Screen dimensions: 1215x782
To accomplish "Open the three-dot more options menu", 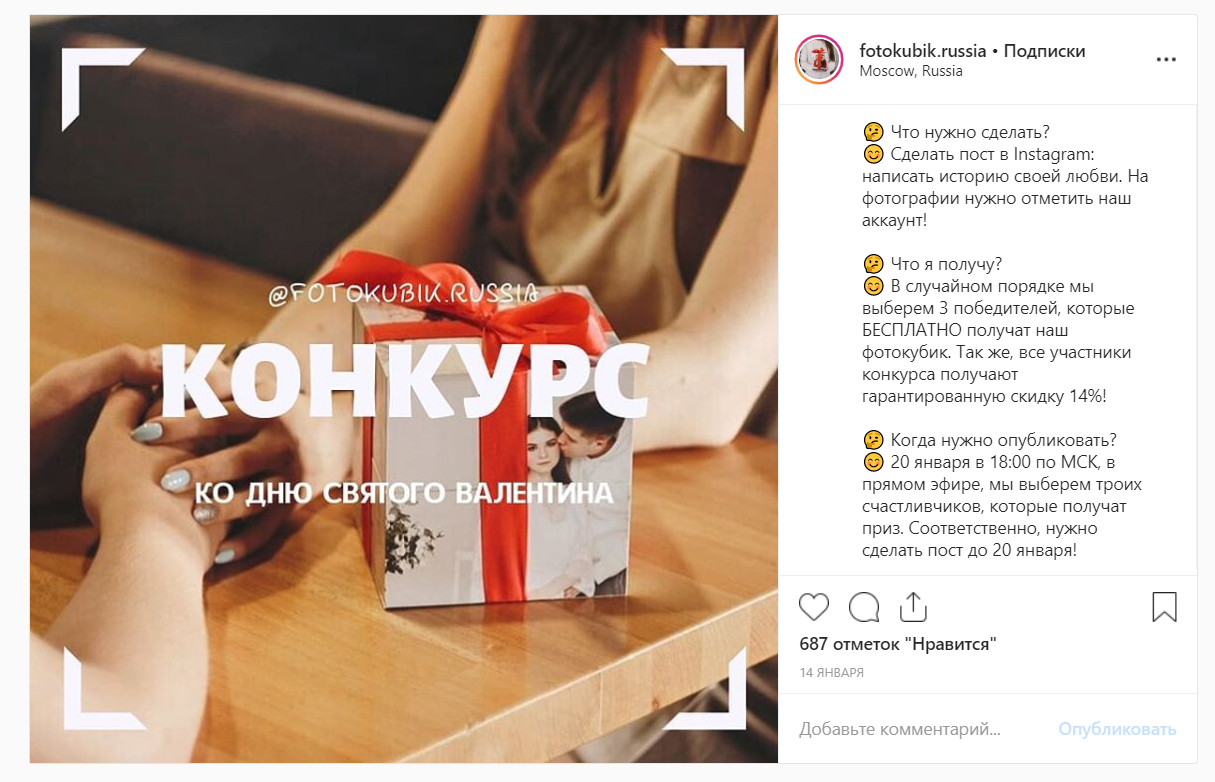I will tap(1166, 60).
